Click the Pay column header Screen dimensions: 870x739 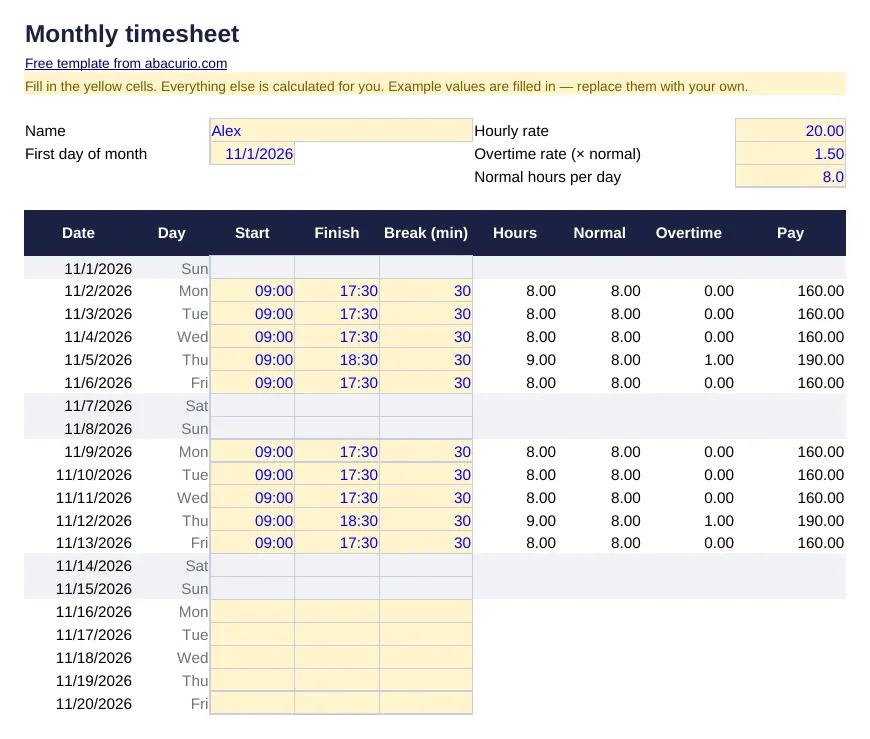[790, 233]
